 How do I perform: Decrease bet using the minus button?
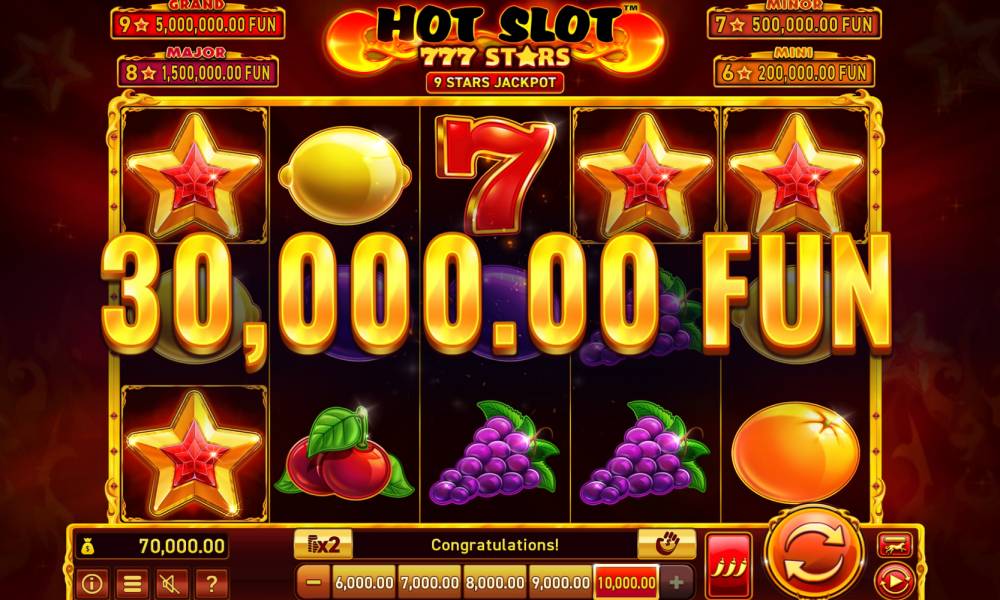coord(314,582)
